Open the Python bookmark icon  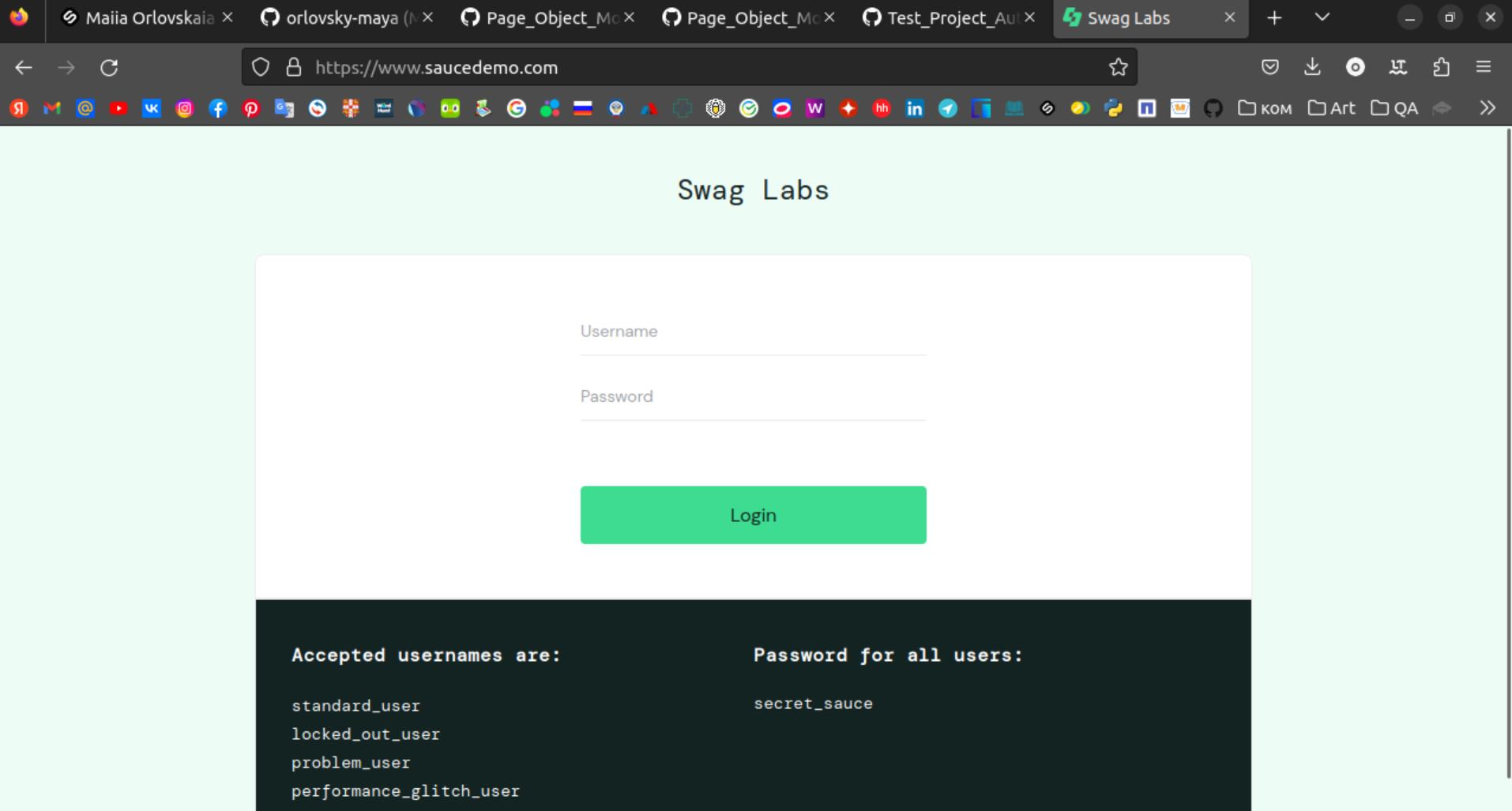pyautogui.click(x=1114, y=108)
